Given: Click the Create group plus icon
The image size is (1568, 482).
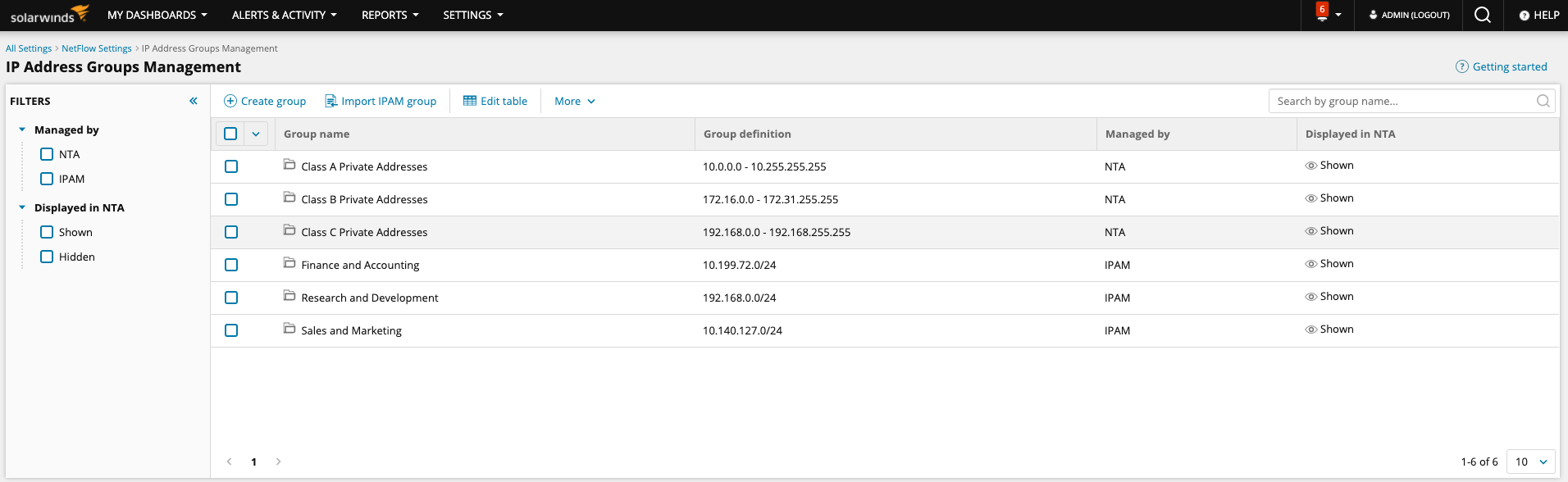Looking at the screenshot, I should tap(230, 101).
